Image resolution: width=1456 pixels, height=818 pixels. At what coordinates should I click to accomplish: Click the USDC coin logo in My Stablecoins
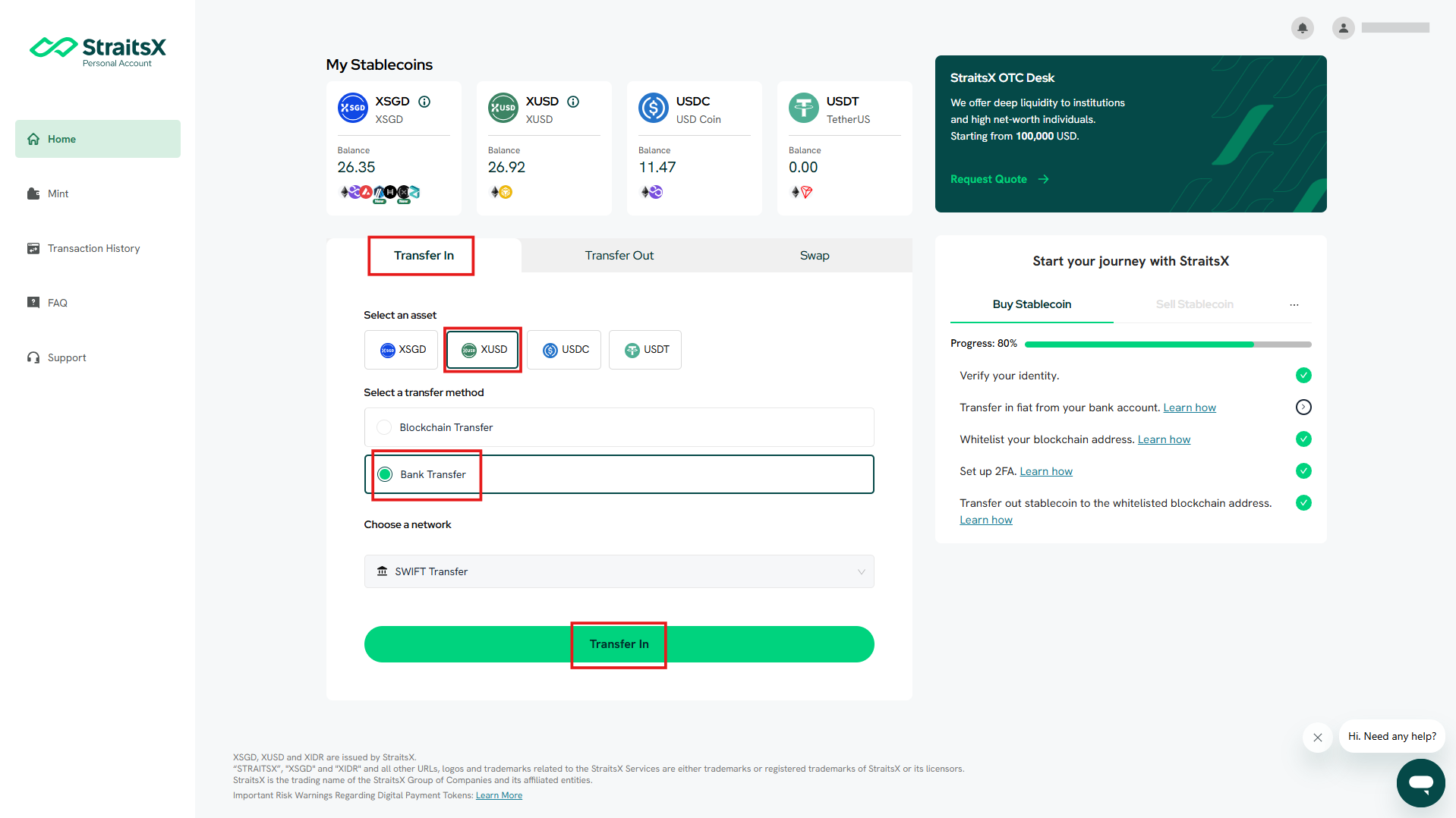click(x=654, y=108)
